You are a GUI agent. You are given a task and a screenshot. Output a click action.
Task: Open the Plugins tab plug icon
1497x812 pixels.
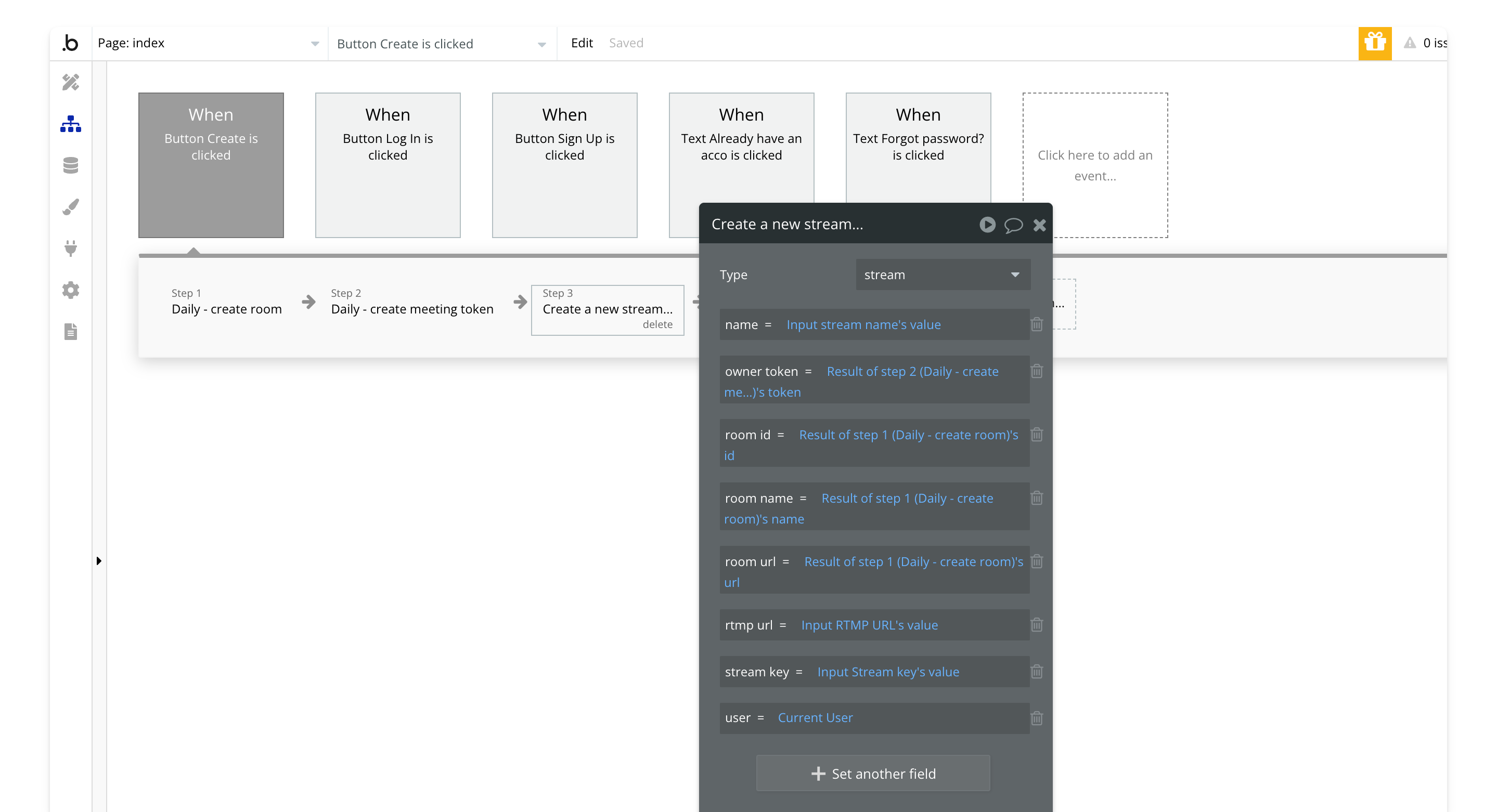(x=70, y=248)
